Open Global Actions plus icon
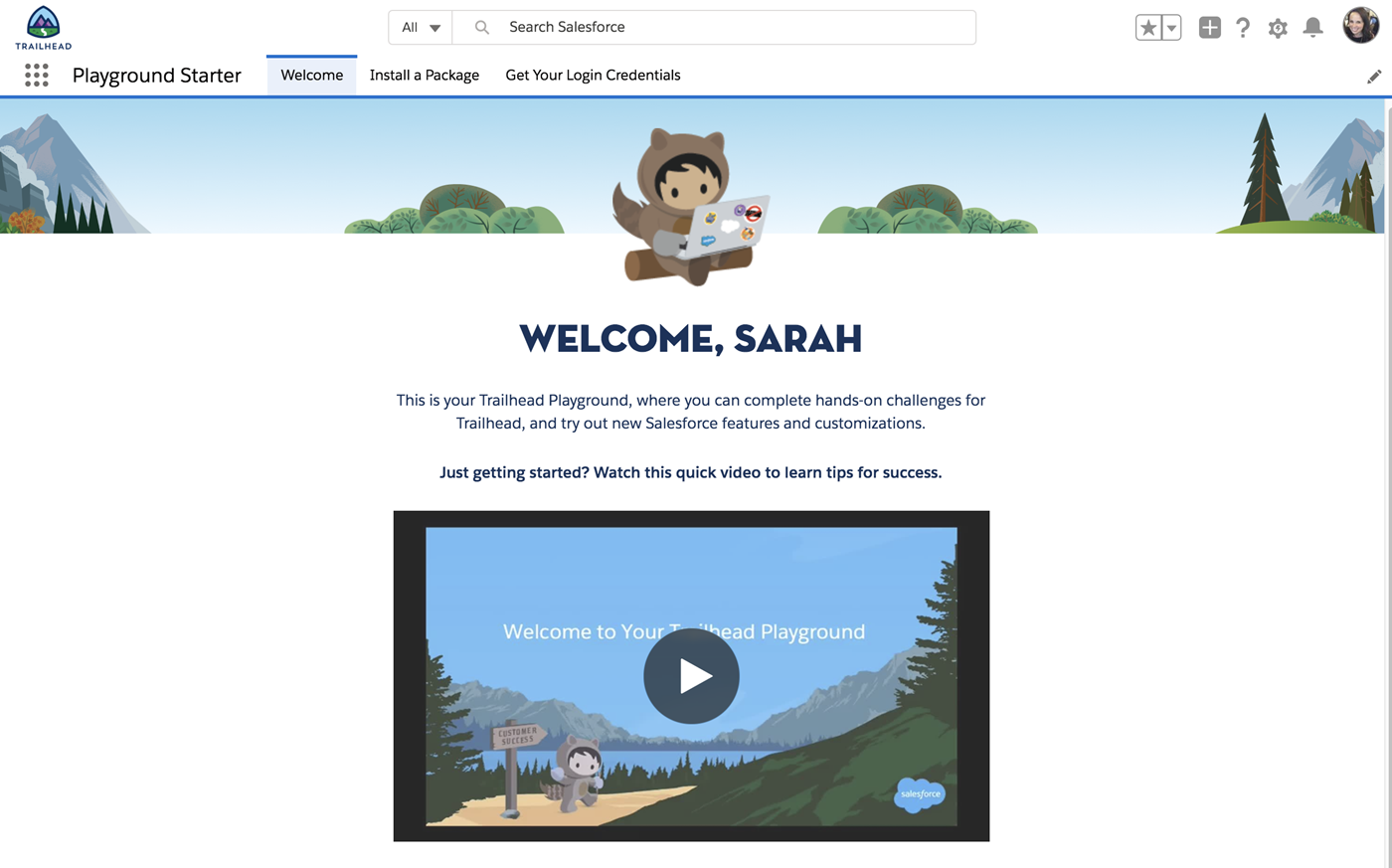Image resolution: width=1392 pixels, height=868 pixels. coord(1209,28)
